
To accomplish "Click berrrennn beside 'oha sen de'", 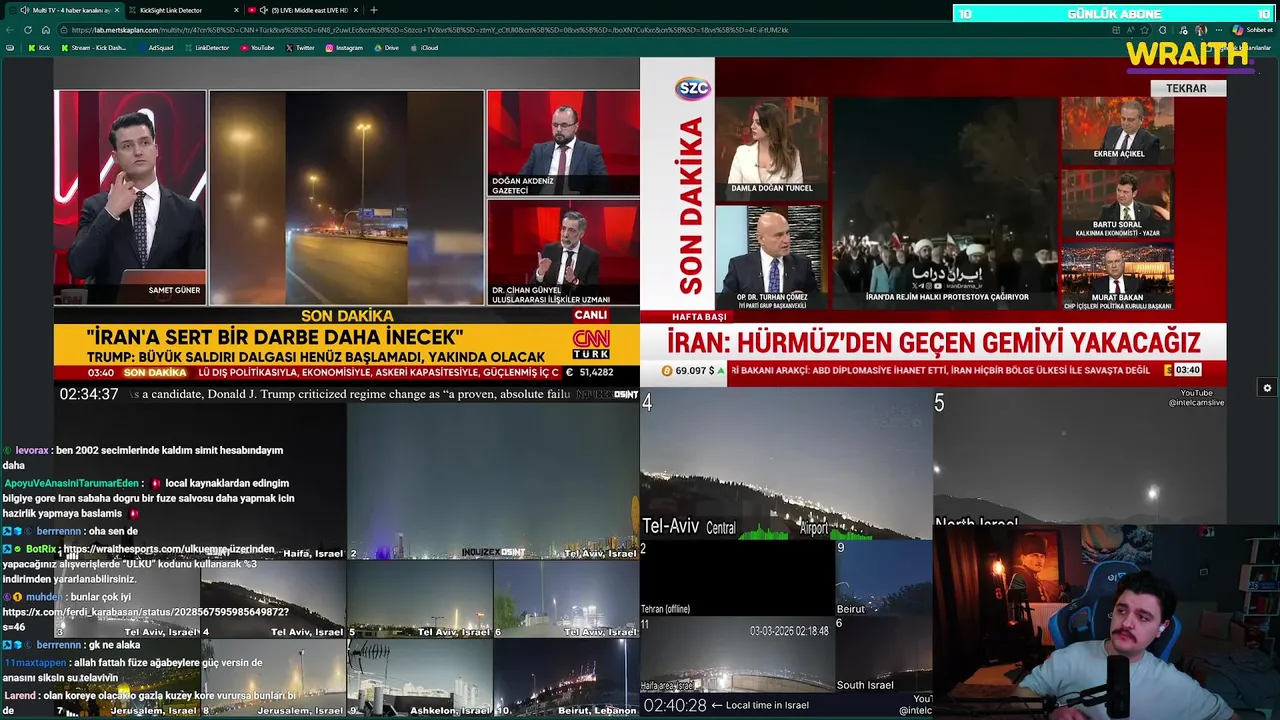I will (59, 531).
